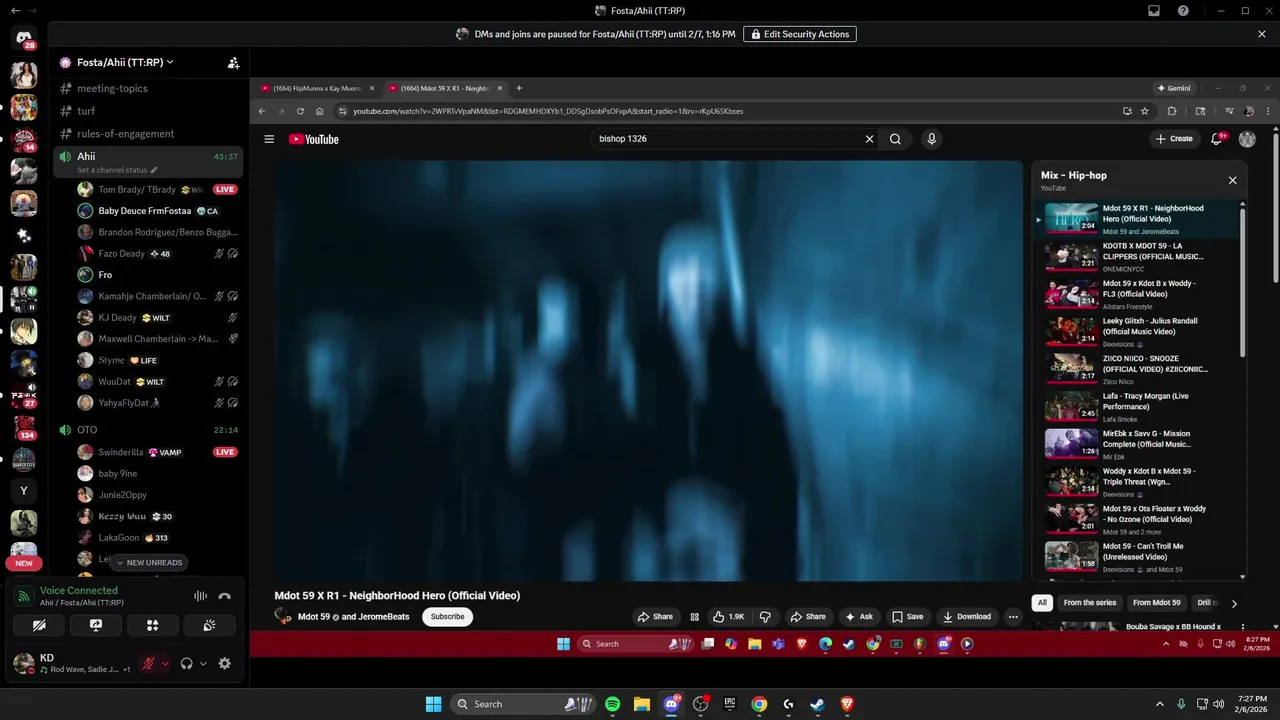The height and width of the screenshot is (720, 1280).
Task: Share your screen in Discord voice panel
Action: (96, 625)
